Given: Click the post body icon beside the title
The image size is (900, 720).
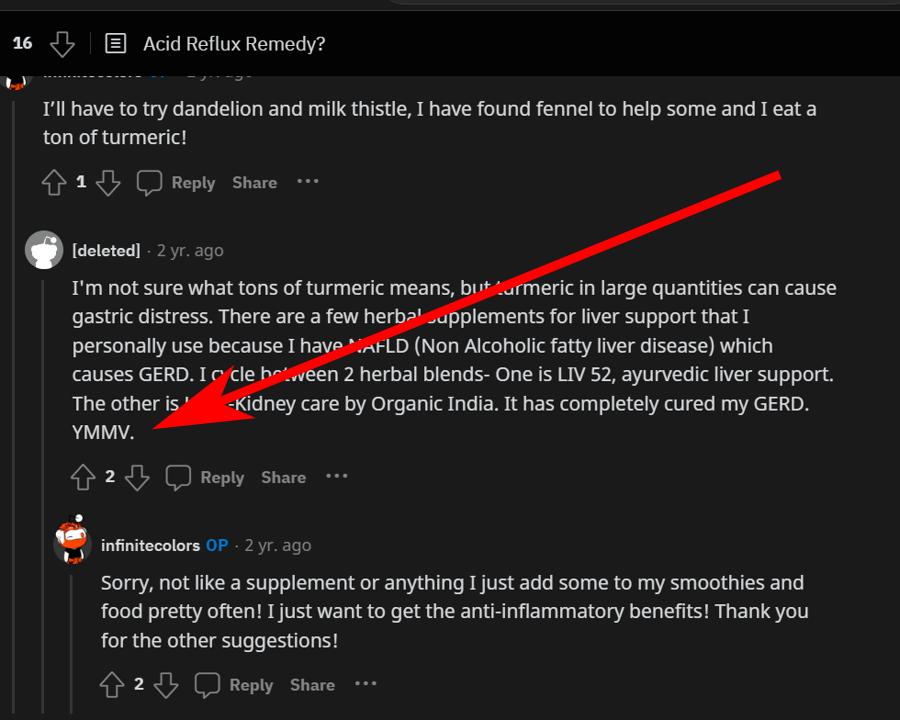Looking at the screenshot, I should click(115, 44).
